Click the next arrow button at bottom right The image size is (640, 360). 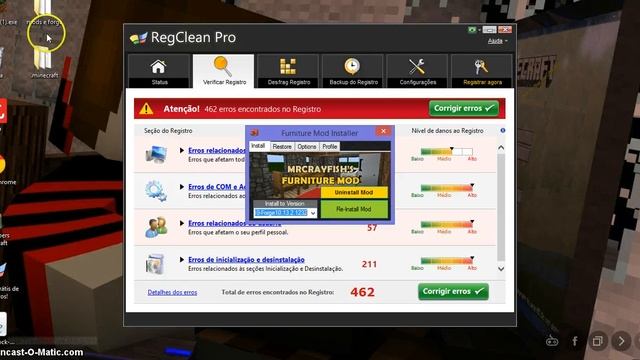click(621, 341)
